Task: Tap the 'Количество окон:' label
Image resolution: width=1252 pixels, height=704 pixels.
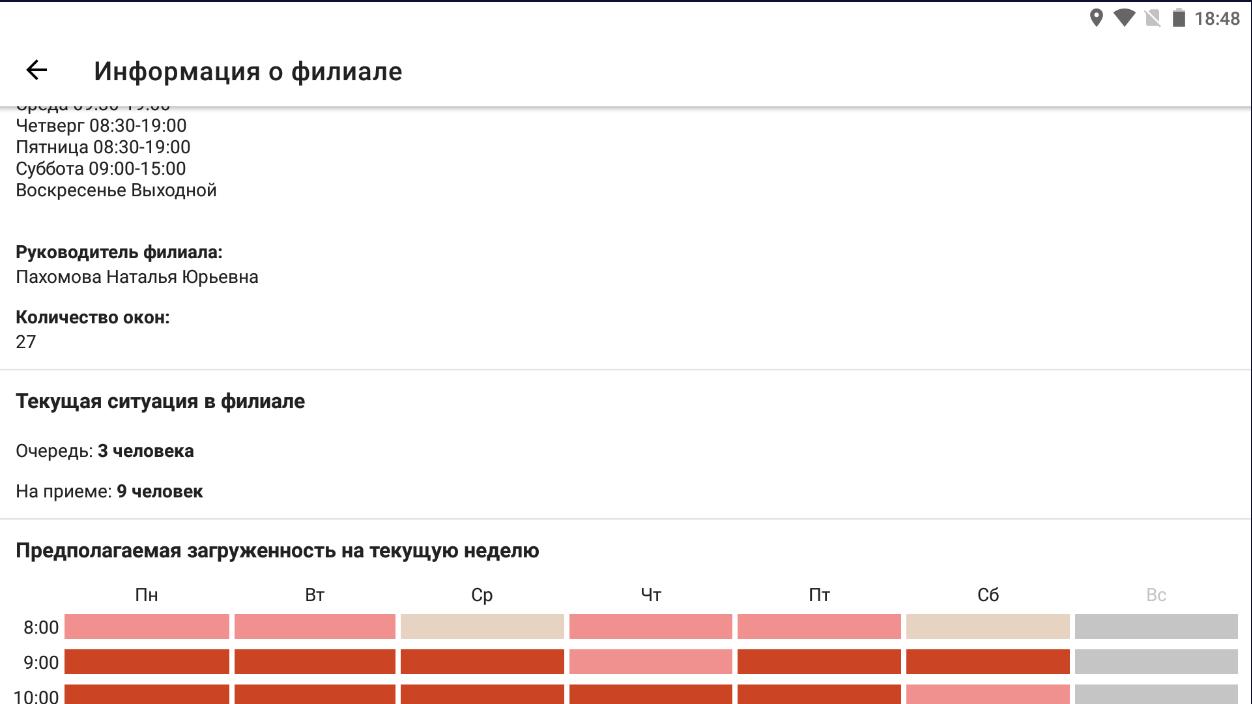Action: [93, 317]
